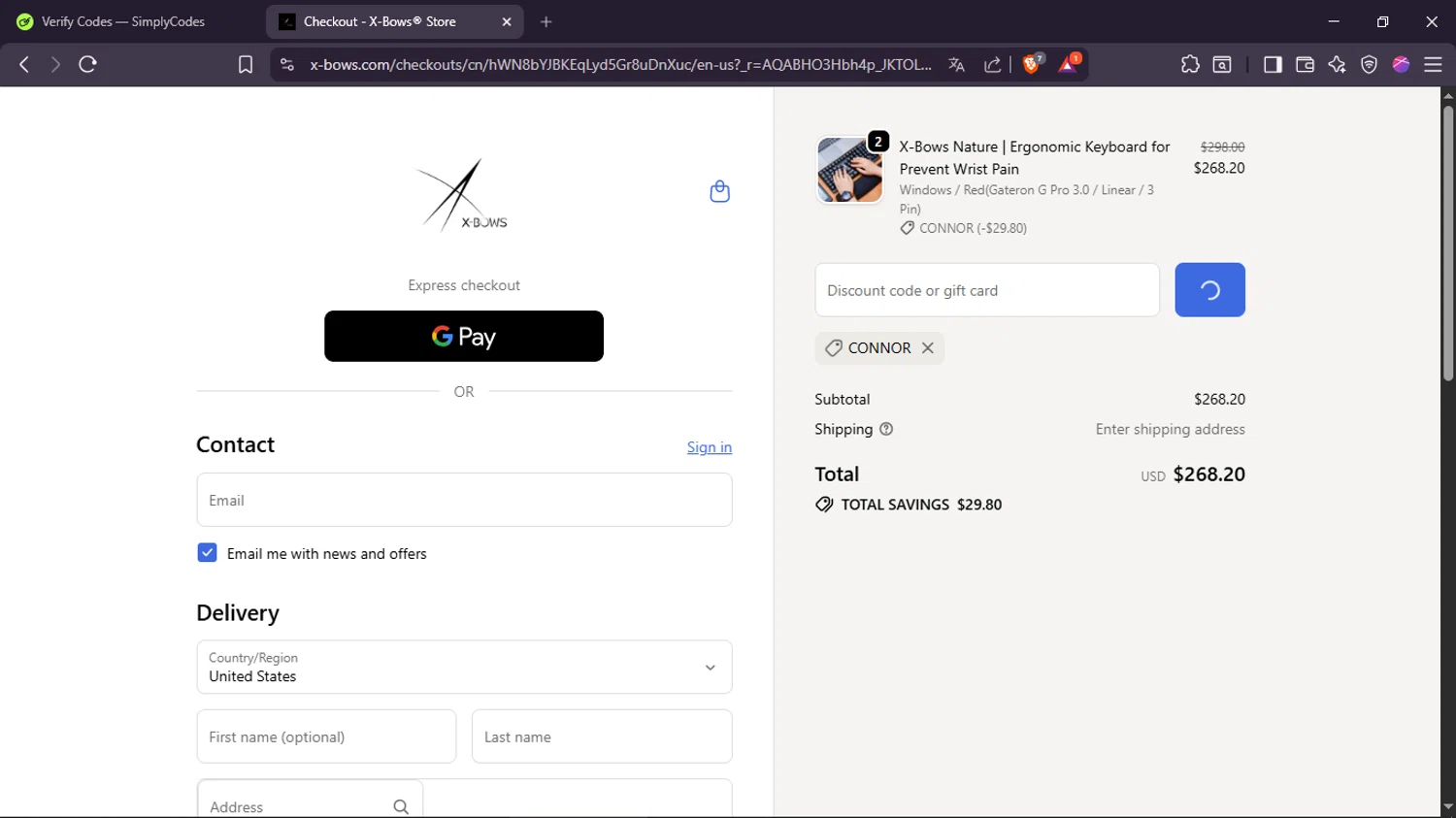The image size is (1456, 818).
Task: Remove the CONNOR discount code tag
Action: [x=928, y=347]
